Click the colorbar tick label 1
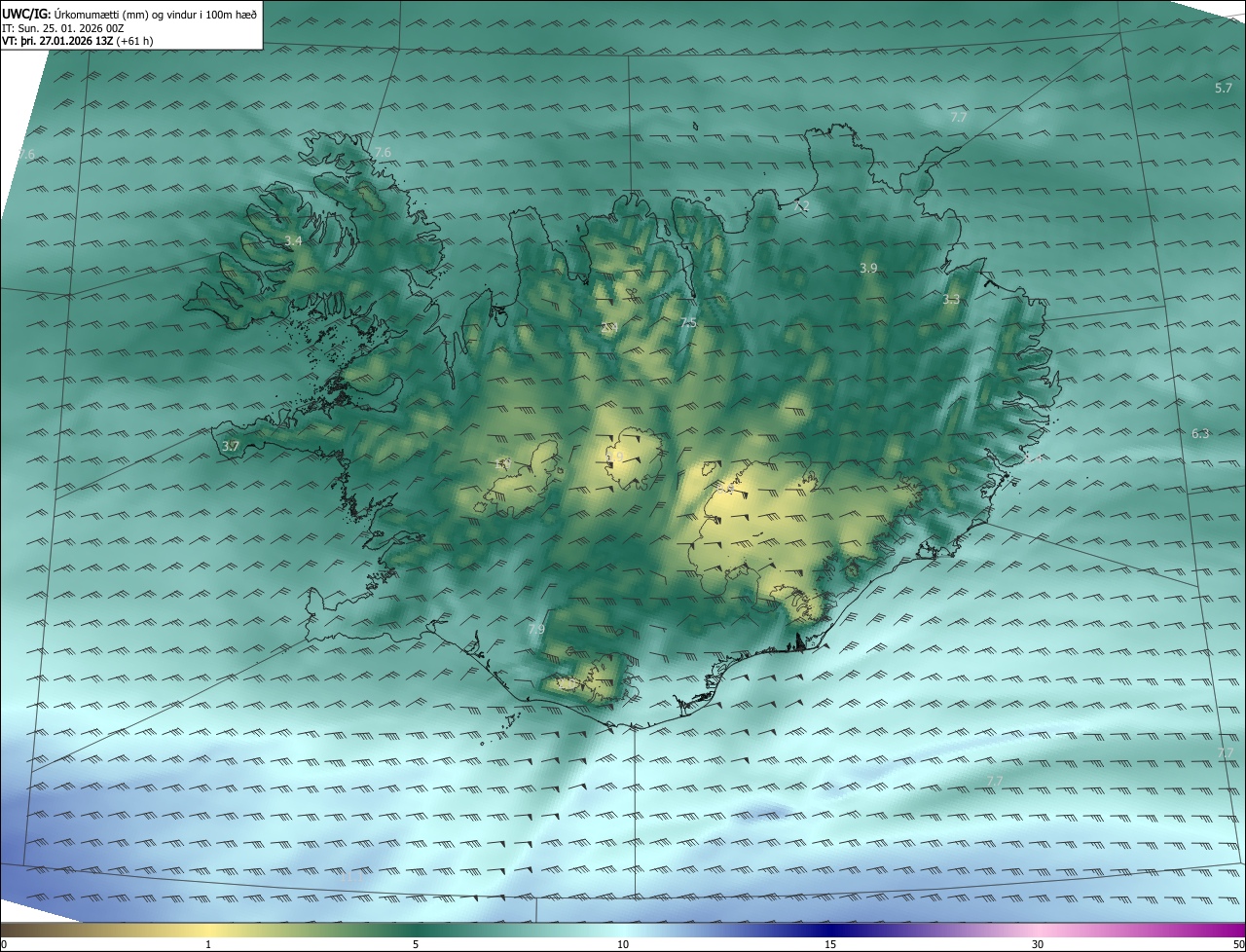1246x952 pixels. point(208,944)
